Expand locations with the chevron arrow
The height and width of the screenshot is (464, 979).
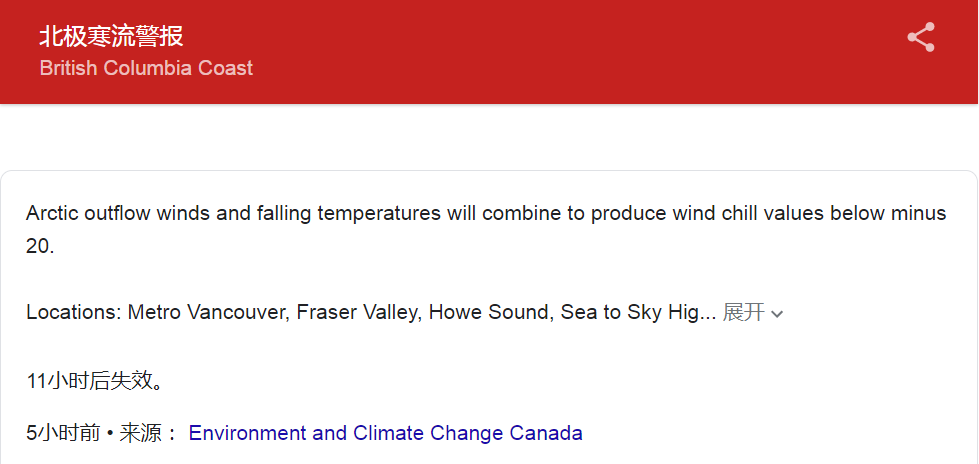[777, 313]
